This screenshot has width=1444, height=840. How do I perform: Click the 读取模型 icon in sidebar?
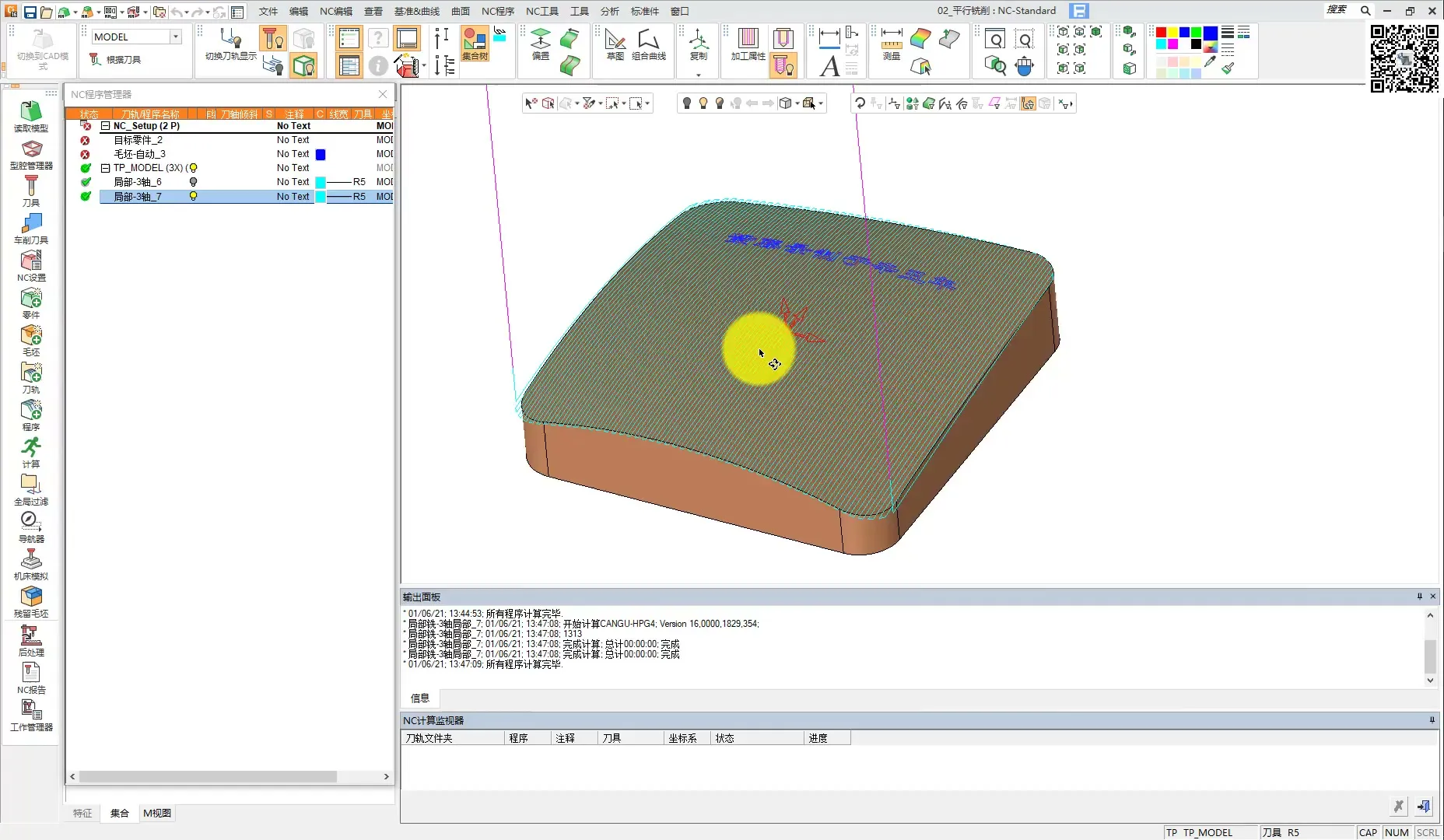[x=31, y=114]
